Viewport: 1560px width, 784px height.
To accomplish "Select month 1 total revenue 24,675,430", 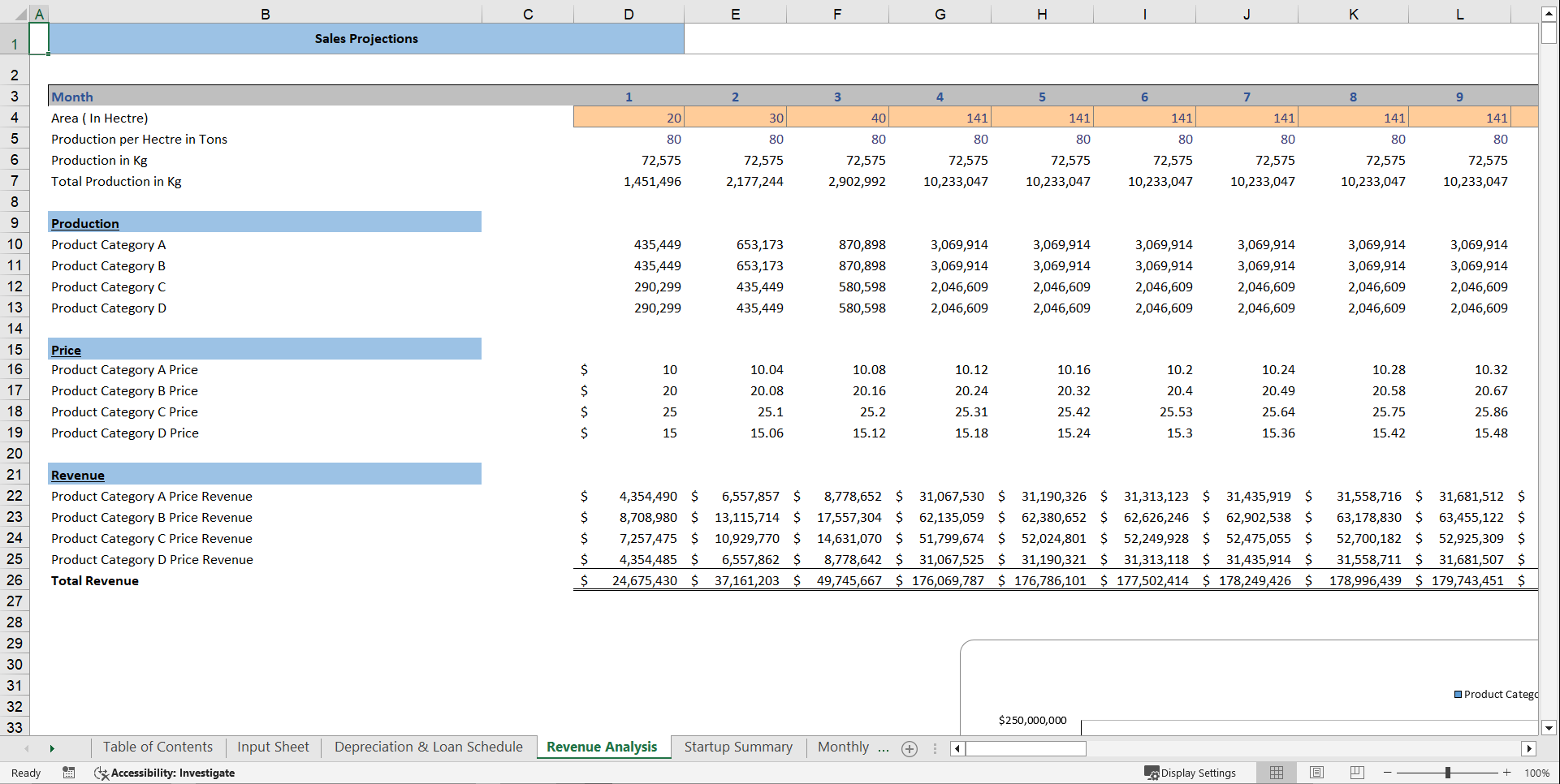I will tap(629, 580).
